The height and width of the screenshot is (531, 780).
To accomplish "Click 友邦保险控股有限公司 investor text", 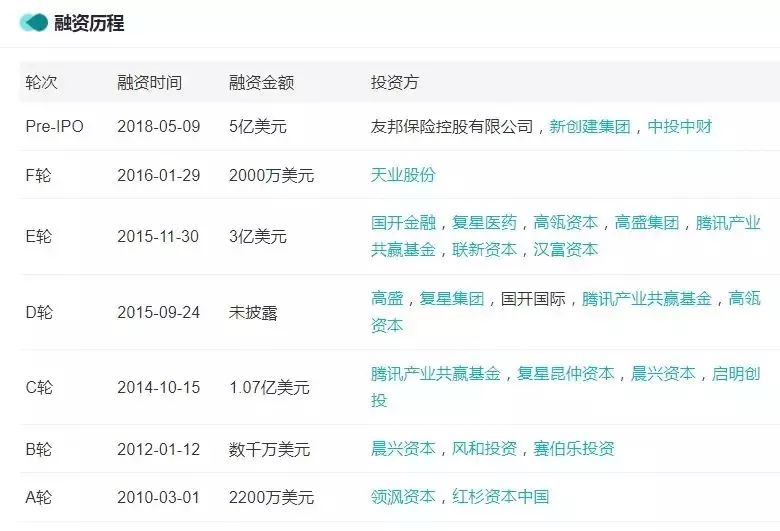I will [x=452, y=126].
